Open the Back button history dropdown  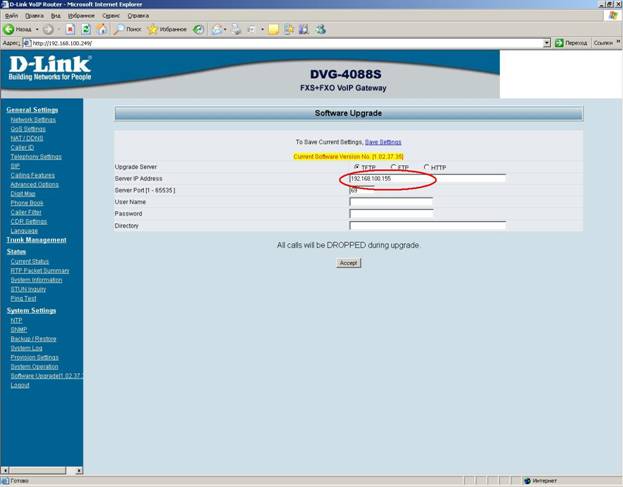tap(37, 29)
